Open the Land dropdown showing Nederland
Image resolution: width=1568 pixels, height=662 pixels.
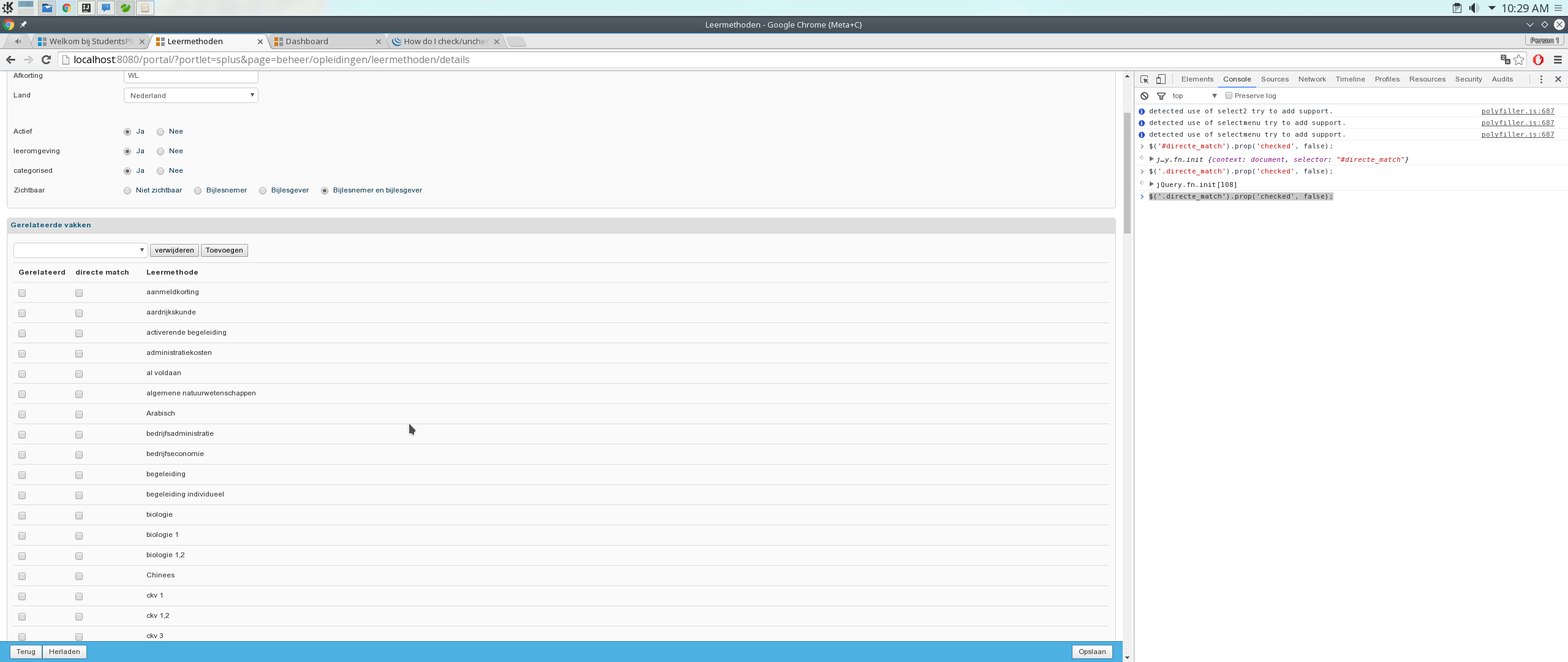pyautogui.click(x=191, y=96)
